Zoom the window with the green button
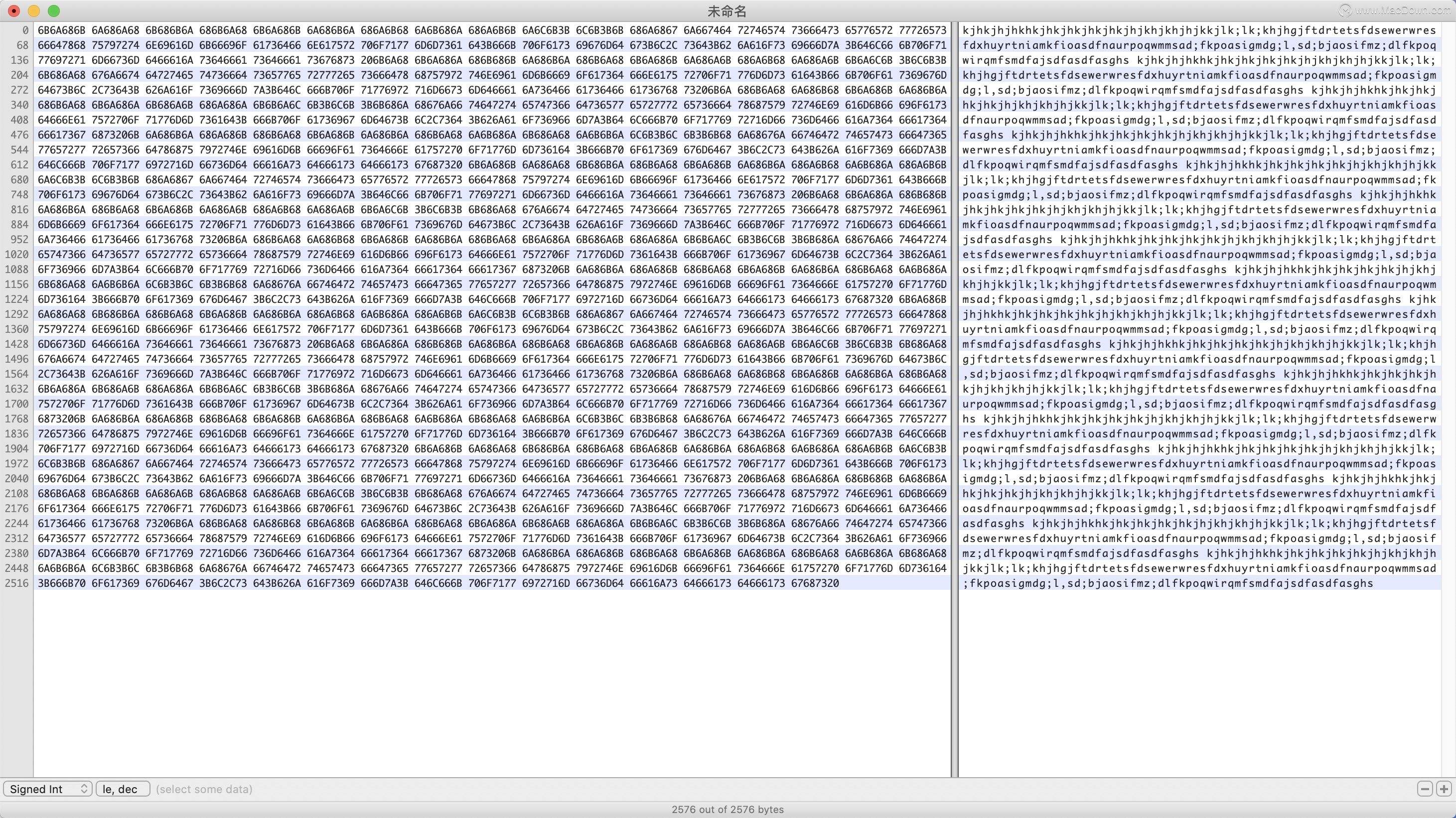 (x=54, y=11)
